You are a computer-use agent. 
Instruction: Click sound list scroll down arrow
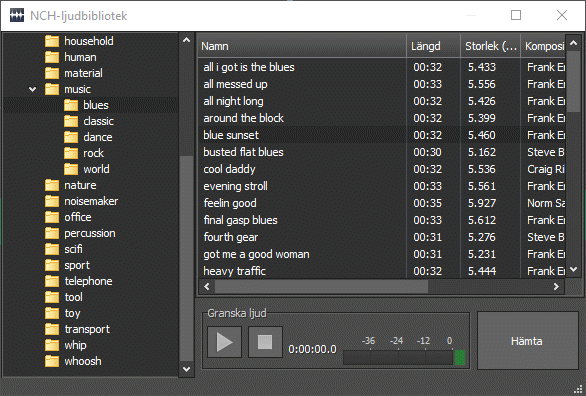(573, 269)
